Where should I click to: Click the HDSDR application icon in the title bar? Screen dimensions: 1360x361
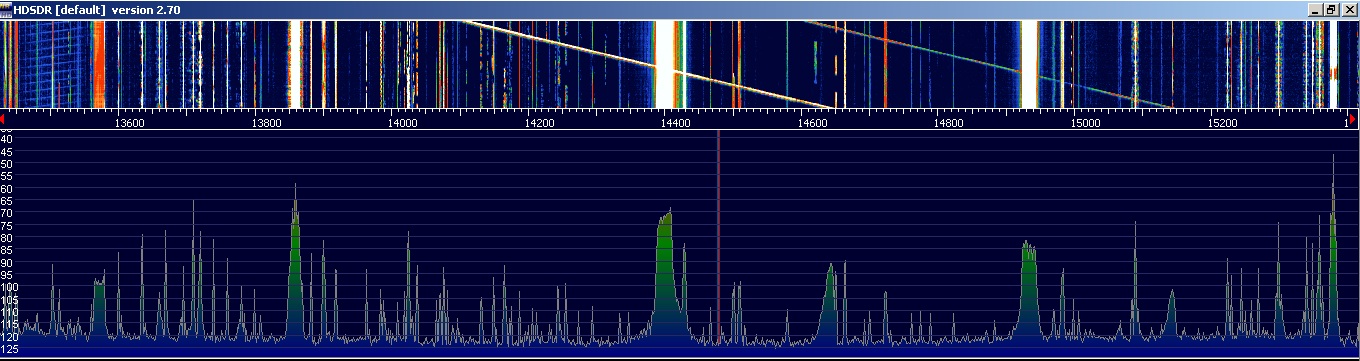7,9
